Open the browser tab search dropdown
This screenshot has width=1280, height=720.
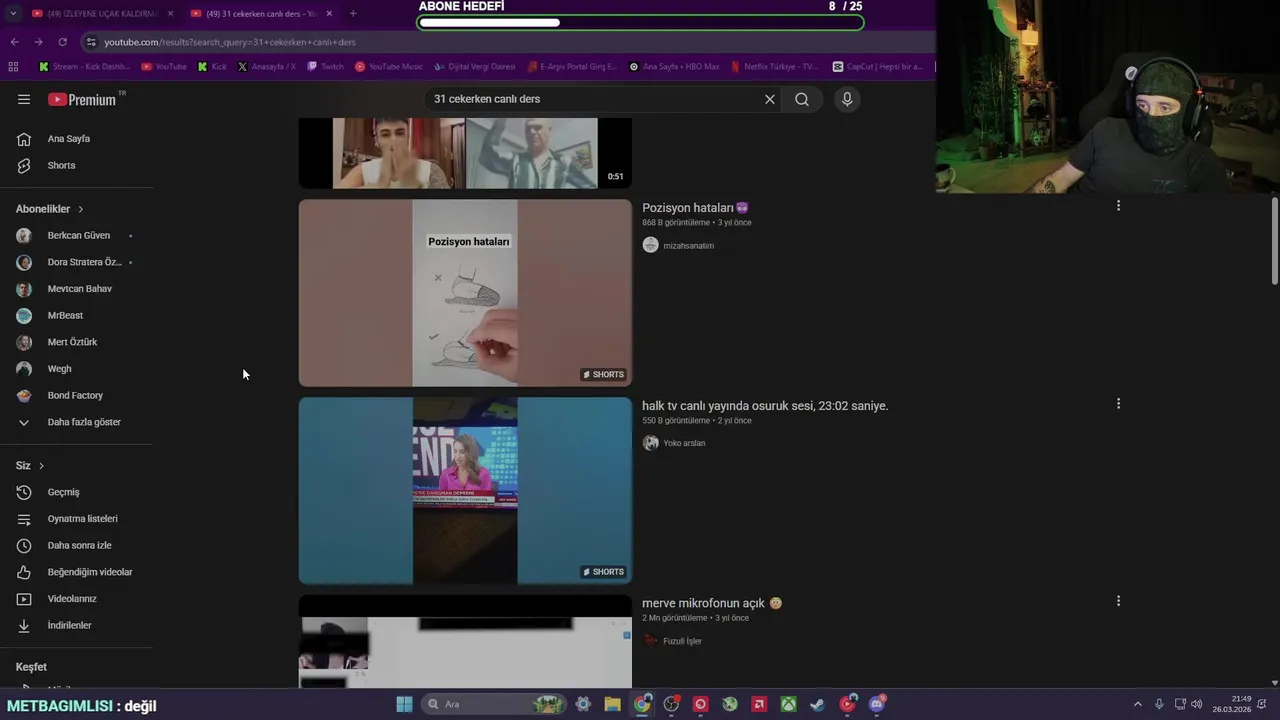(13, 14)
